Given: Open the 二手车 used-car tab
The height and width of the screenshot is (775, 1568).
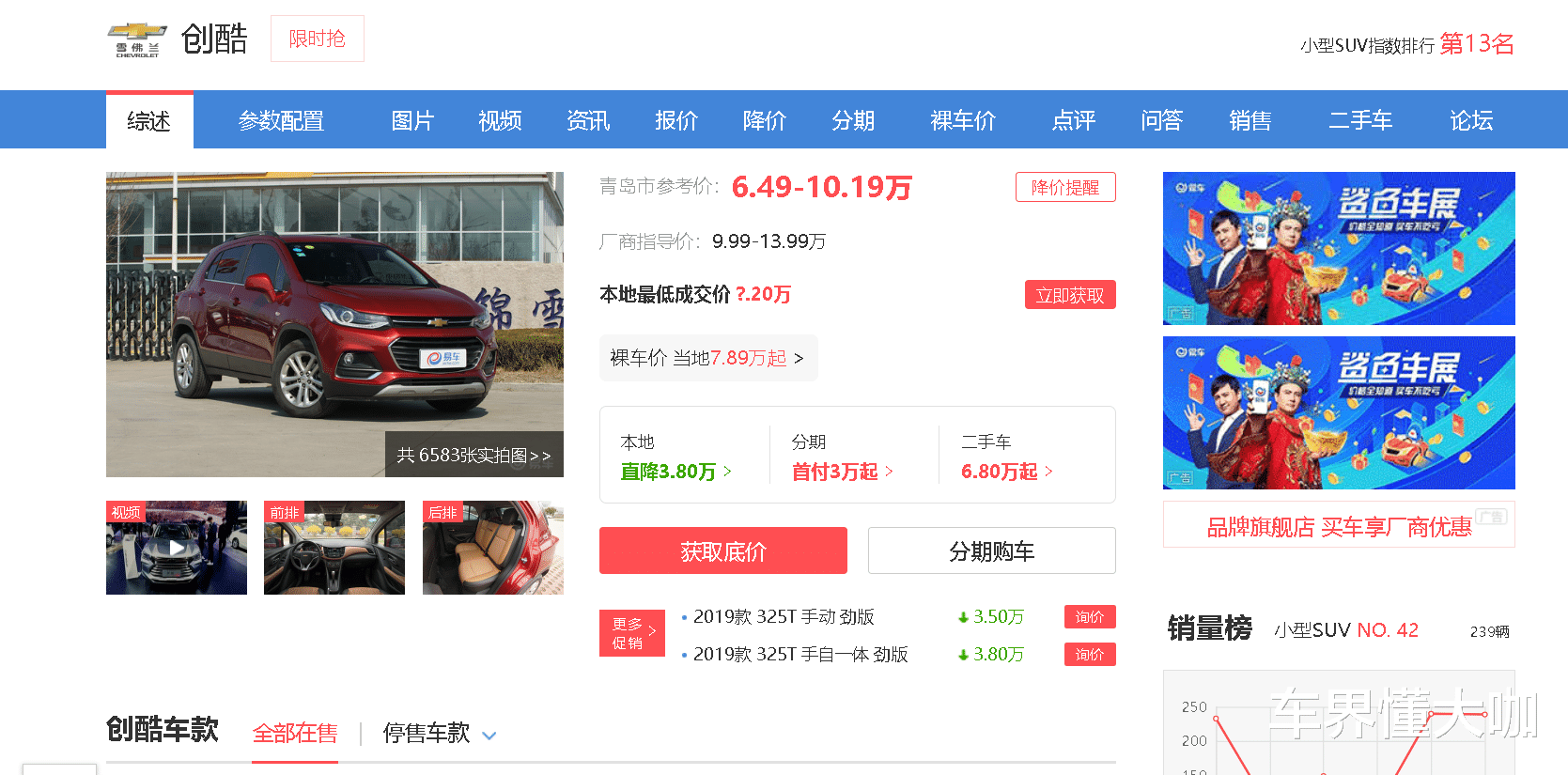Looking at the screenshot, I should click(x=1360, y=120).
